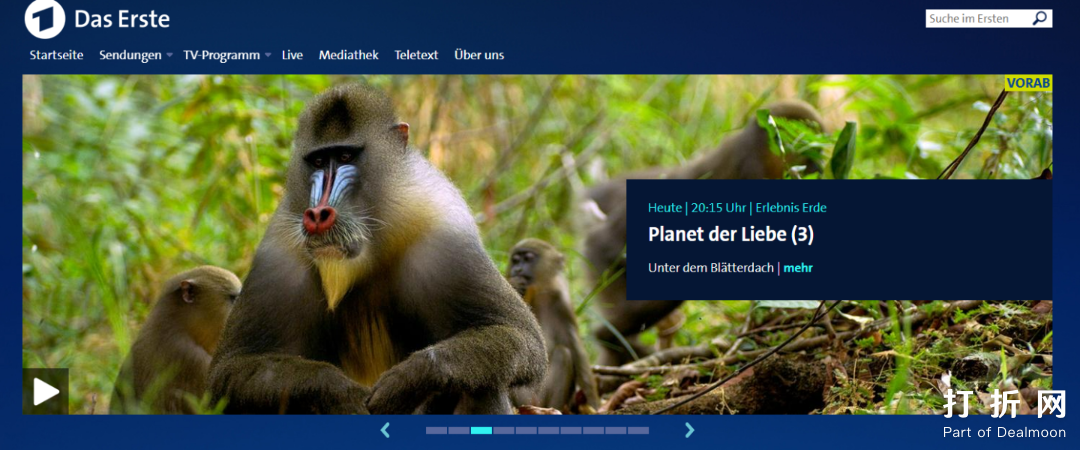The width and height of the screenshot is (1080, 450).
Task: Advance to next carousel slide arrow
Action: coord(689,430)
